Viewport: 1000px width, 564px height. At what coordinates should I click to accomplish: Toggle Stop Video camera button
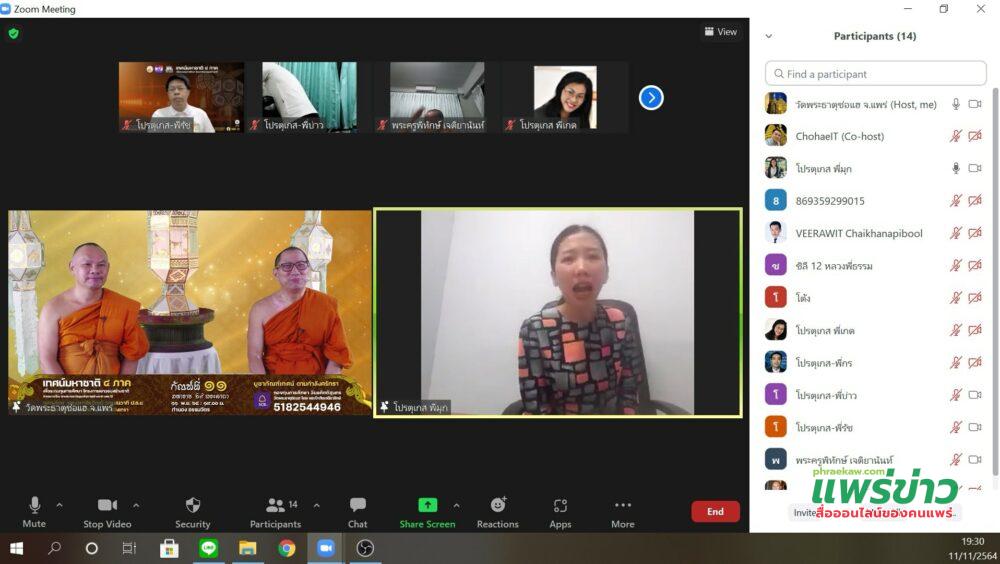pyautogui.click(x=107, y=506)
